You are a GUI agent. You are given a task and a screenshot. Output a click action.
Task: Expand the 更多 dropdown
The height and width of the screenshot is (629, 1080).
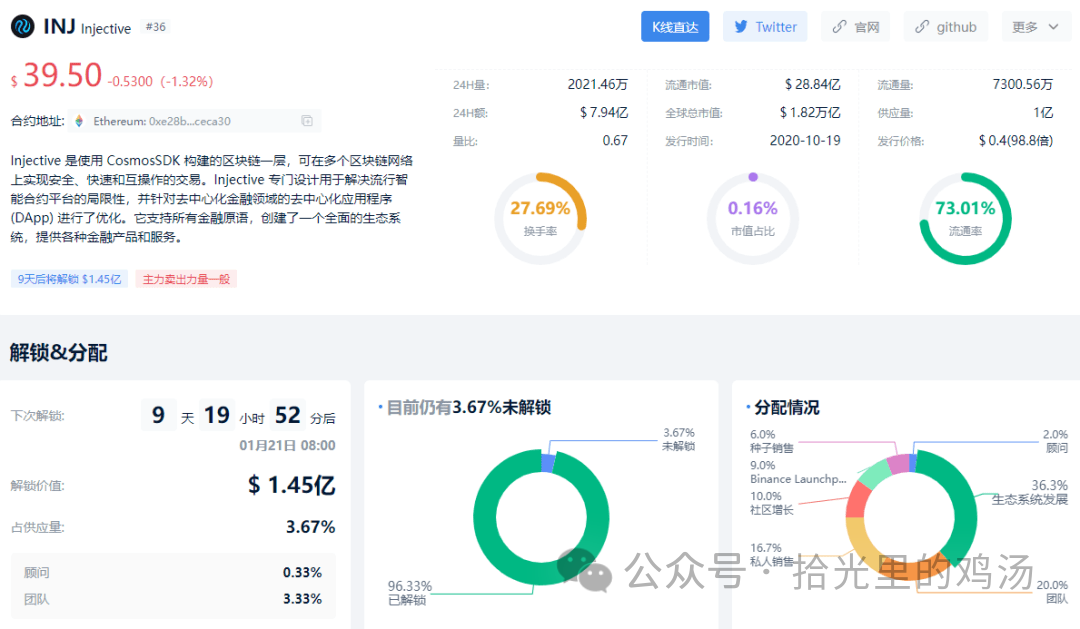(x=1035, y=27)
